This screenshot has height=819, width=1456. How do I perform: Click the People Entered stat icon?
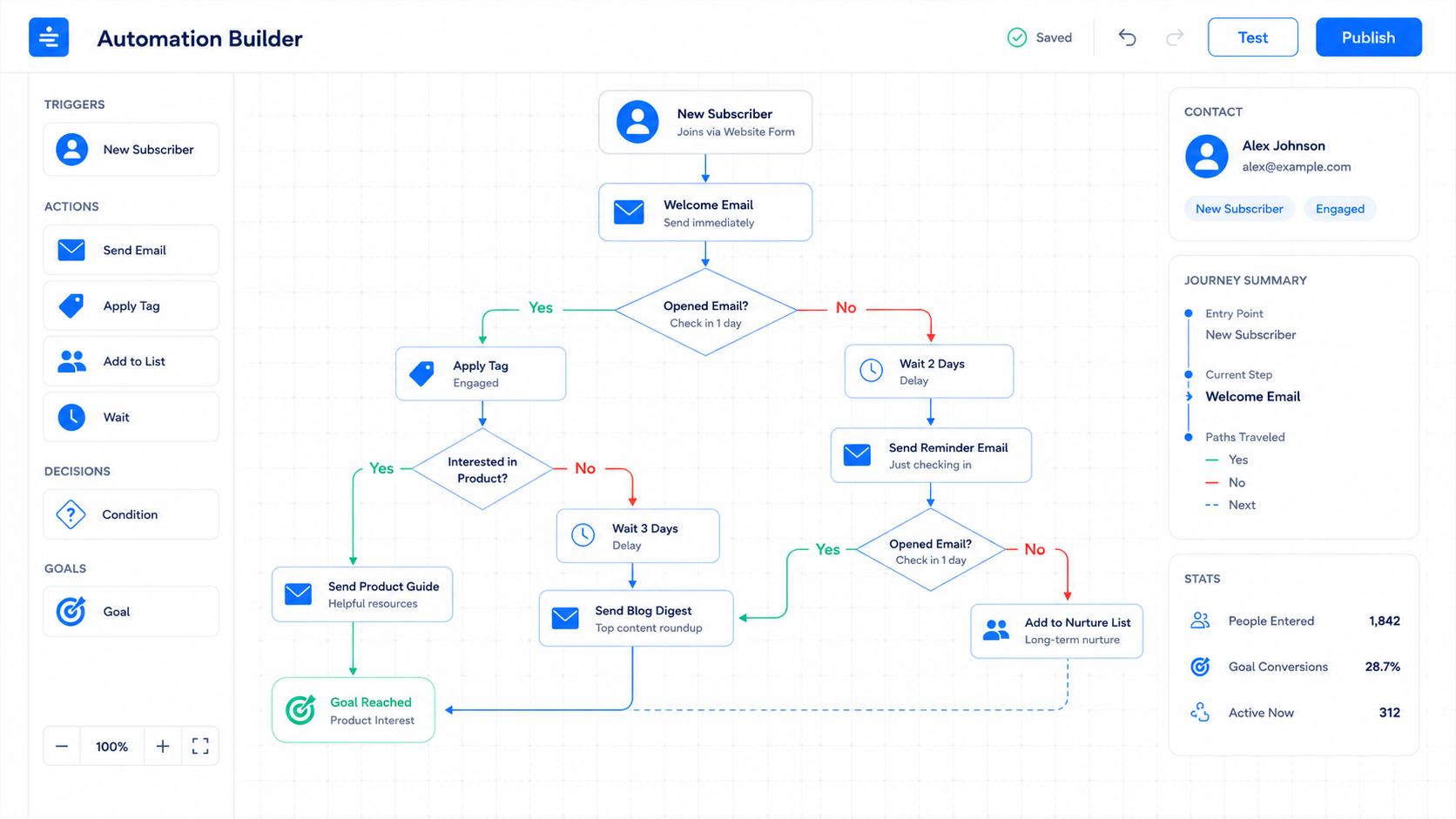pyautogui.click(x=1200, y=621)
